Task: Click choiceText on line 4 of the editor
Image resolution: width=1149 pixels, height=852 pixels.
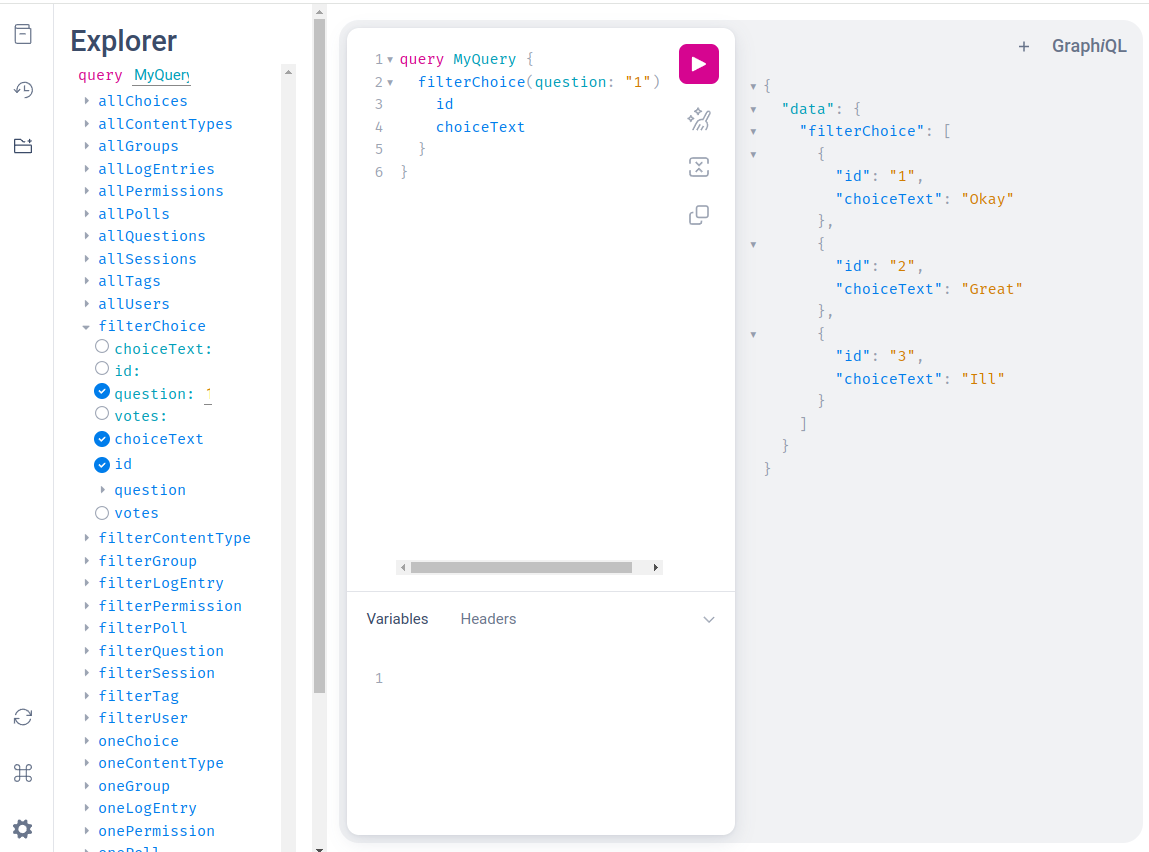Action: pyautogui.click(x=480, y=127)
